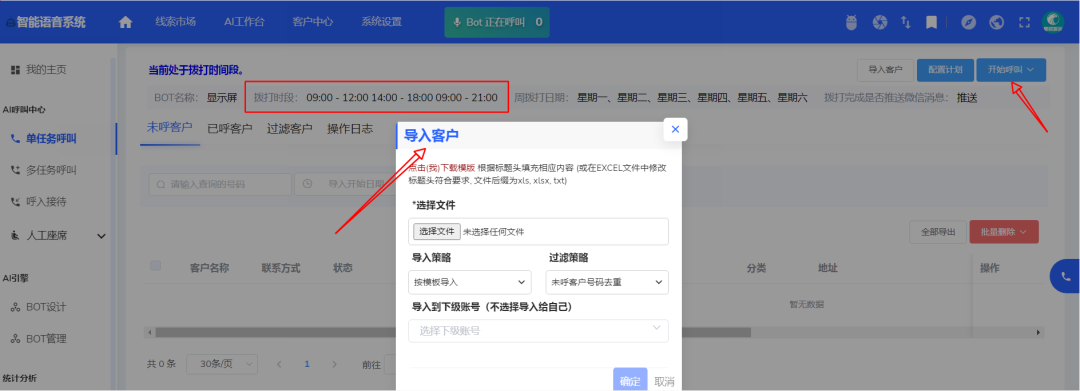Open the 批量删除 dropdown button
The height and width of the screenshot is (391, 1080).
[x=1004, y=232]
